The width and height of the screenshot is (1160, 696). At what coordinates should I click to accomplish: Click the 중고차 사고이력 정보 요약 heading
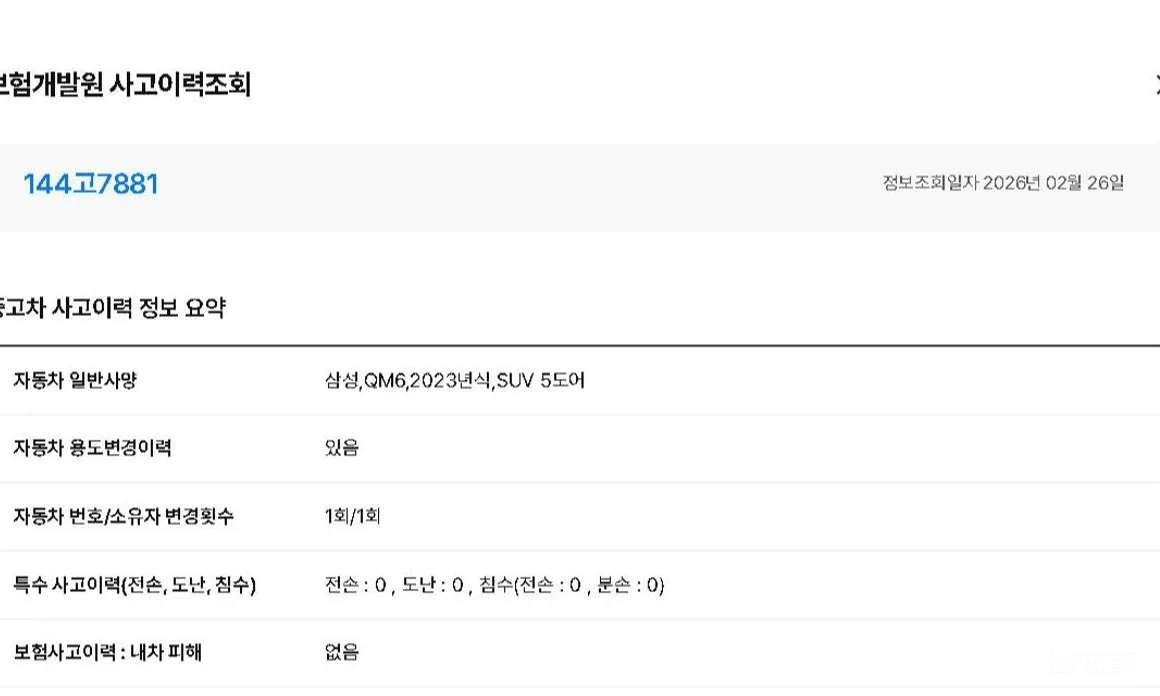(x=112, y=308)
